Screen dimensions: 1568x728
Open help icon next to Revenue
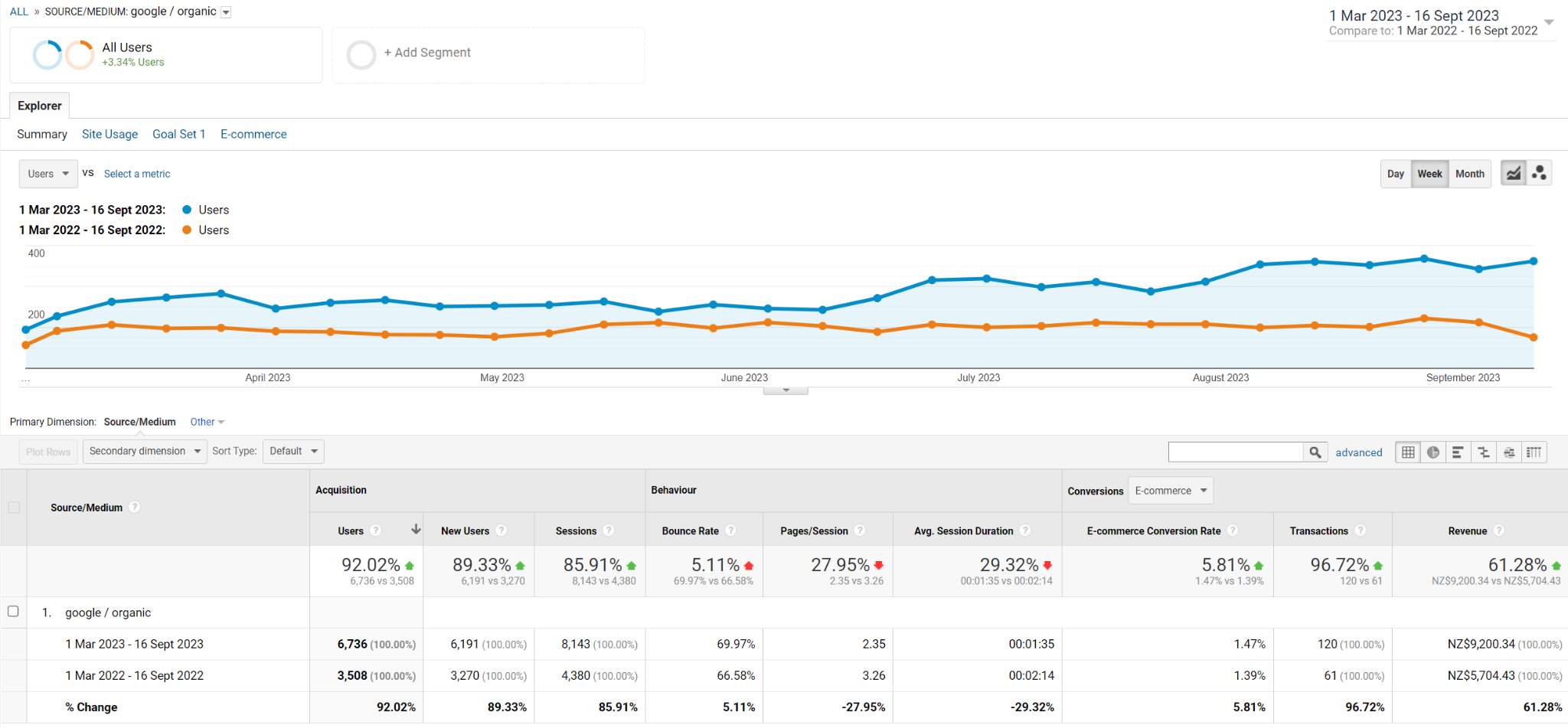coord(1499,530)
